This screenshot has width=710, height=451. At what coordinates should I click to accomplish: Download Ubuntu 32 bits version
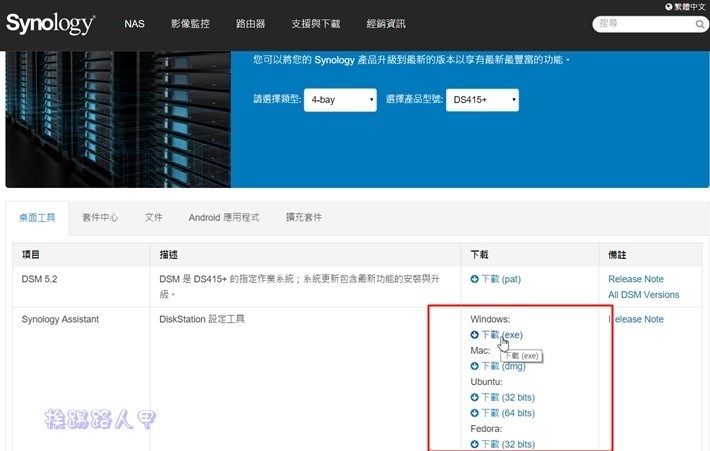[508, 397]
